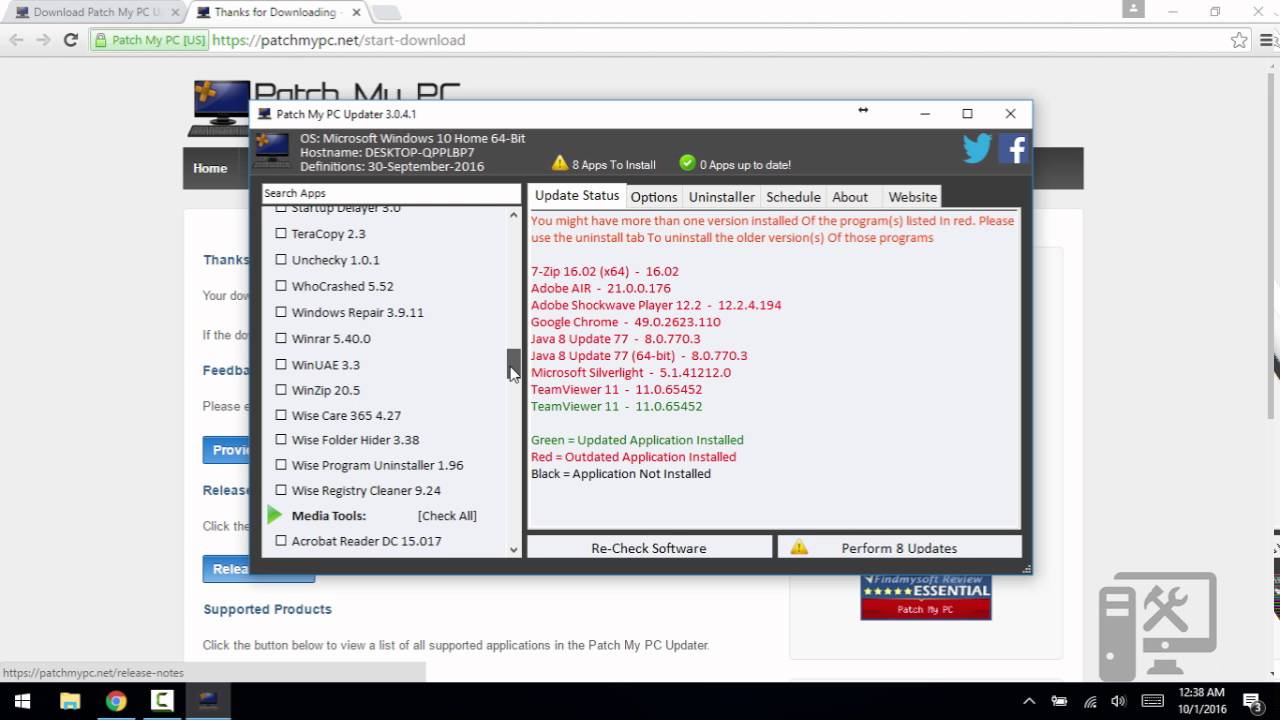Open the green Camtasia taskbar icon
Screen dimensions: 1280x720
coord(162,701)
